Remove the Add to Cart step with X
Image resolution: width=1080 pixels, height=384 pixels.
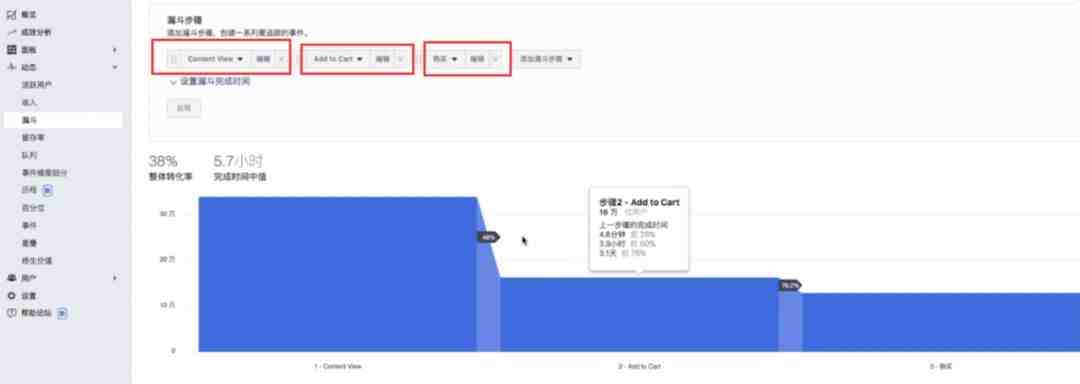(401, 59)
